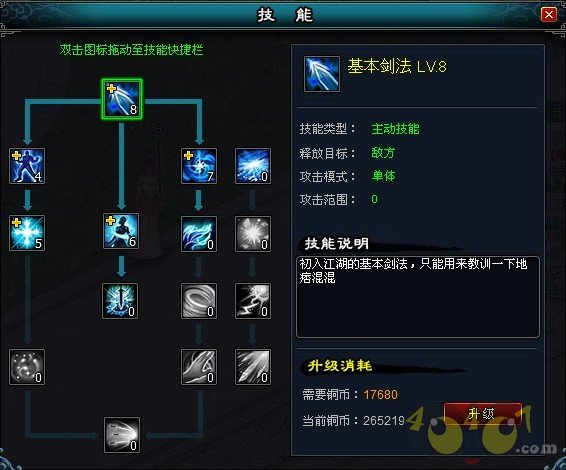This screenshot has width=566, height=470.
Task: Select the gray starburst skill icon
Action: (x=253, y=234)
